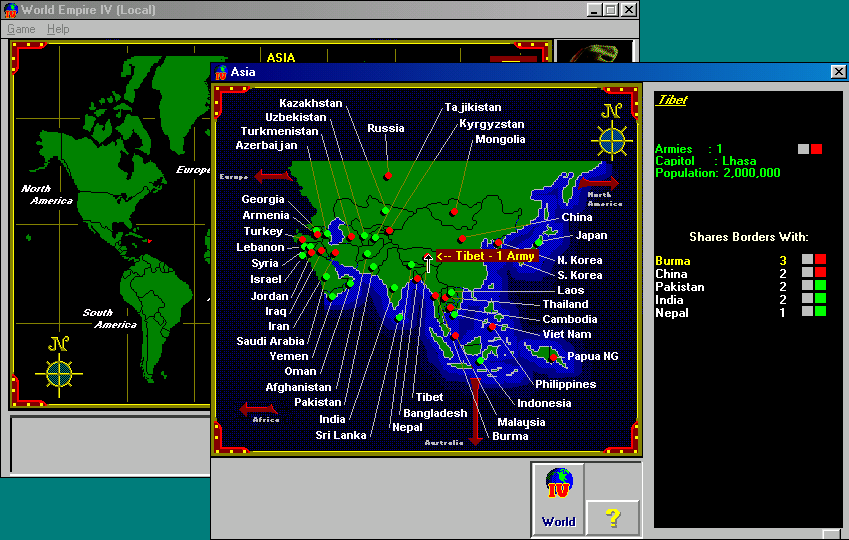Click North America on the world map window
The image size is (849, 540).
[x=47, y=194]
